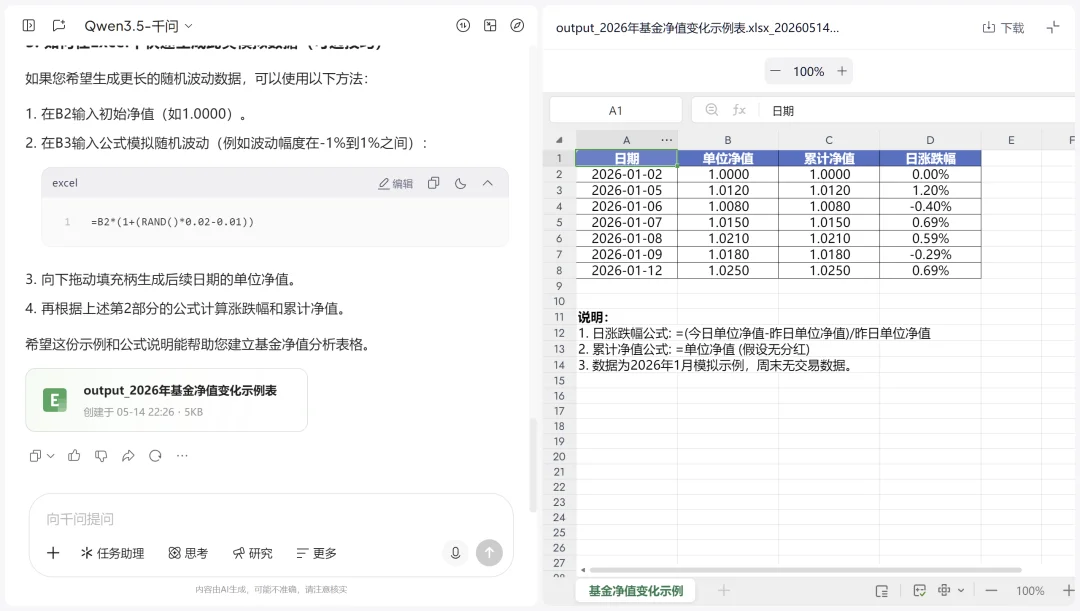
Task: Click header cell 日涨跌幅
Action: (x=931, y=158)
